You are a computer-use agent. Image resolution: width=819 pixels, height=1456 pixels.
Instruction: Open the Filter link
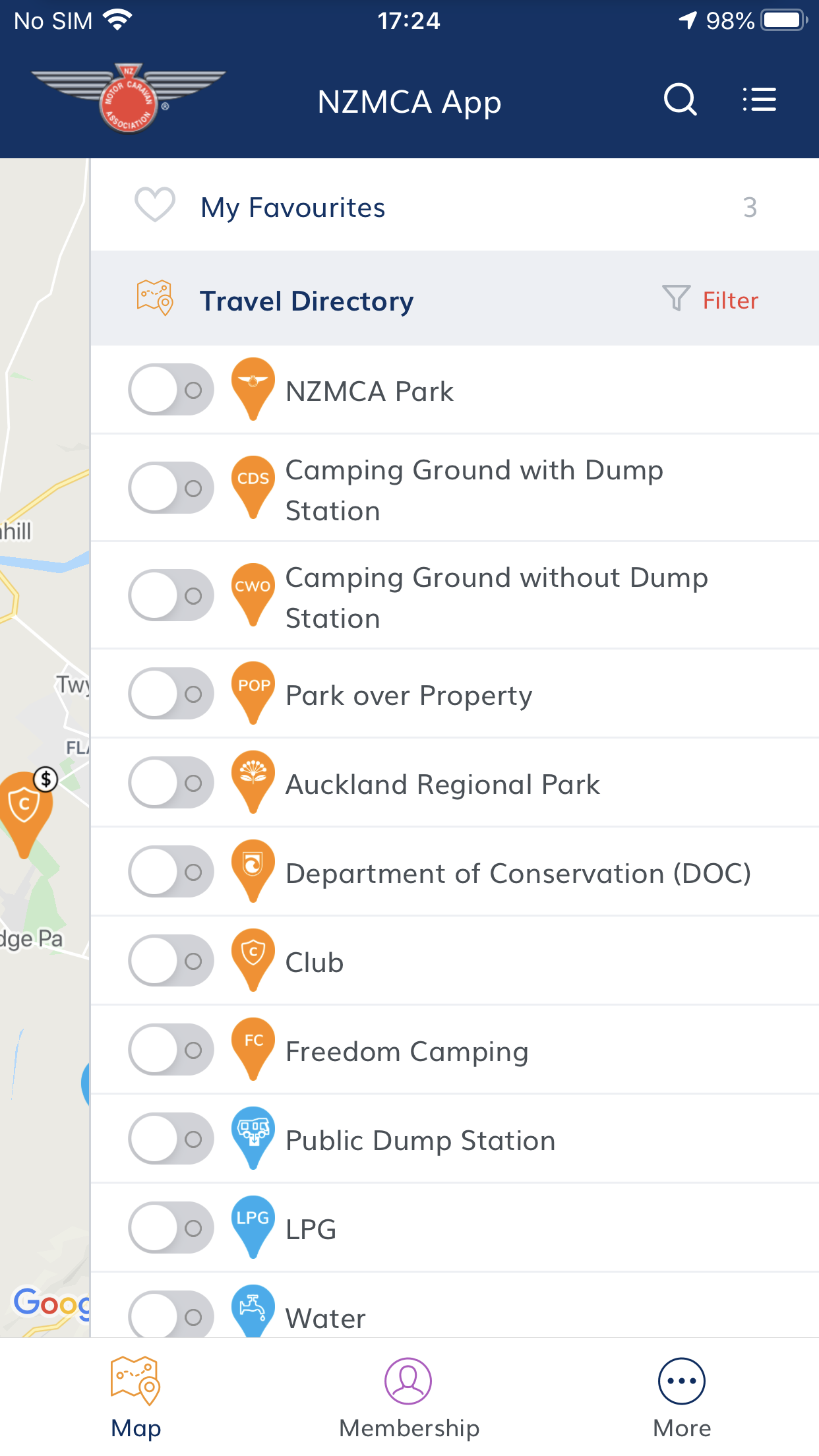[x=731, y=301]
